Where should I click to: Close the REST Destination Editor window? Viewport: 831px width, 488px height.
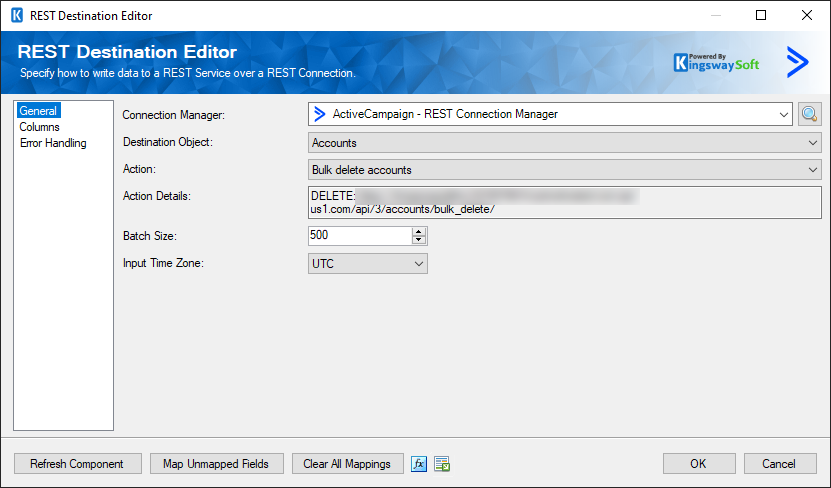(x=807, y=15)
